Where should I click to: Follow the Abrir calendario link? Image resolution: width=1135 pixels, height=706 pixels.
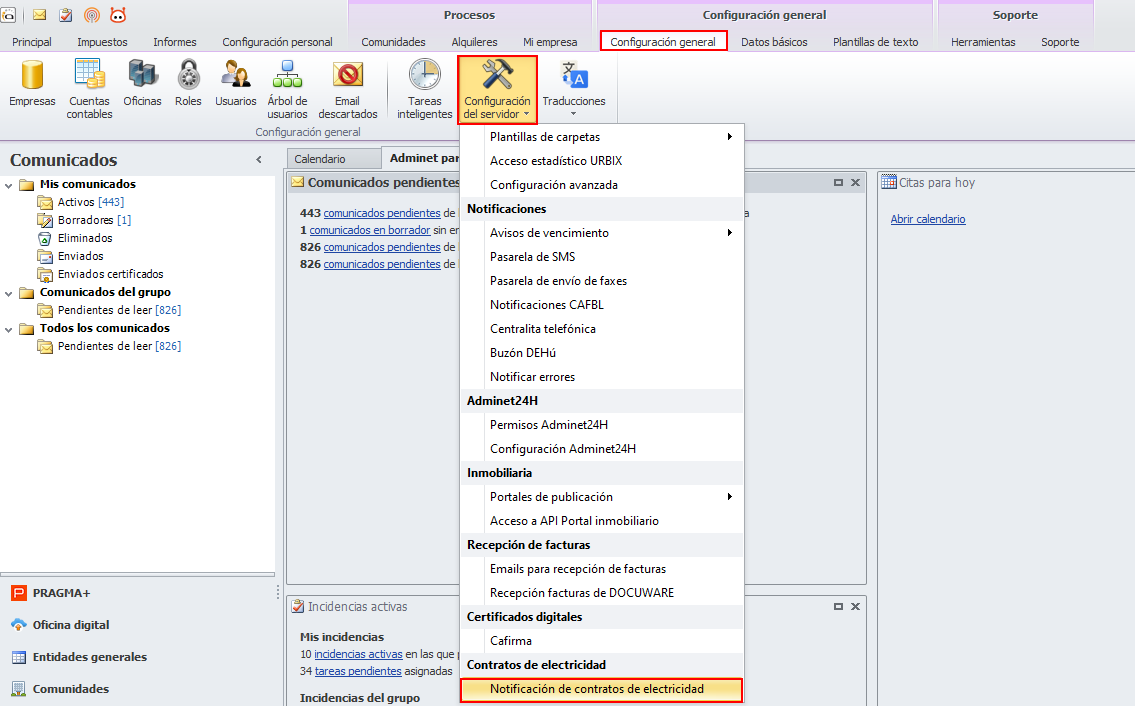tap(928, 219)
